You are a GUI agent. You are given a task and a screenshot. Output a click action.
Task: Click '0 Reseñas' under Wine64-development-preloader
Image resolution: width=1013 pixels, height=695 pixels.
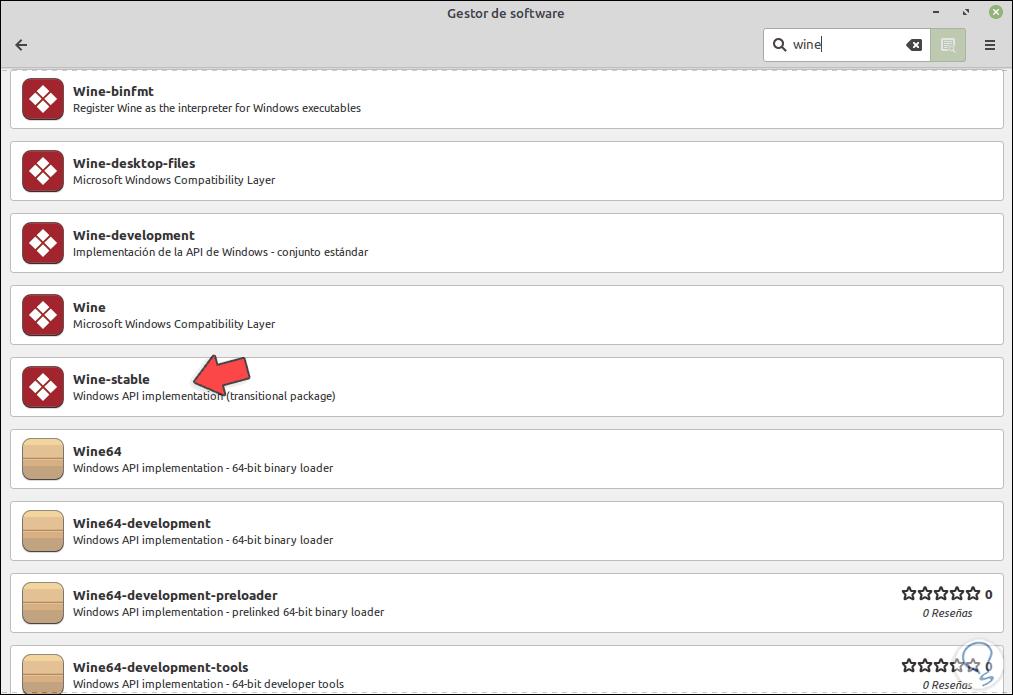pos(947,613)
